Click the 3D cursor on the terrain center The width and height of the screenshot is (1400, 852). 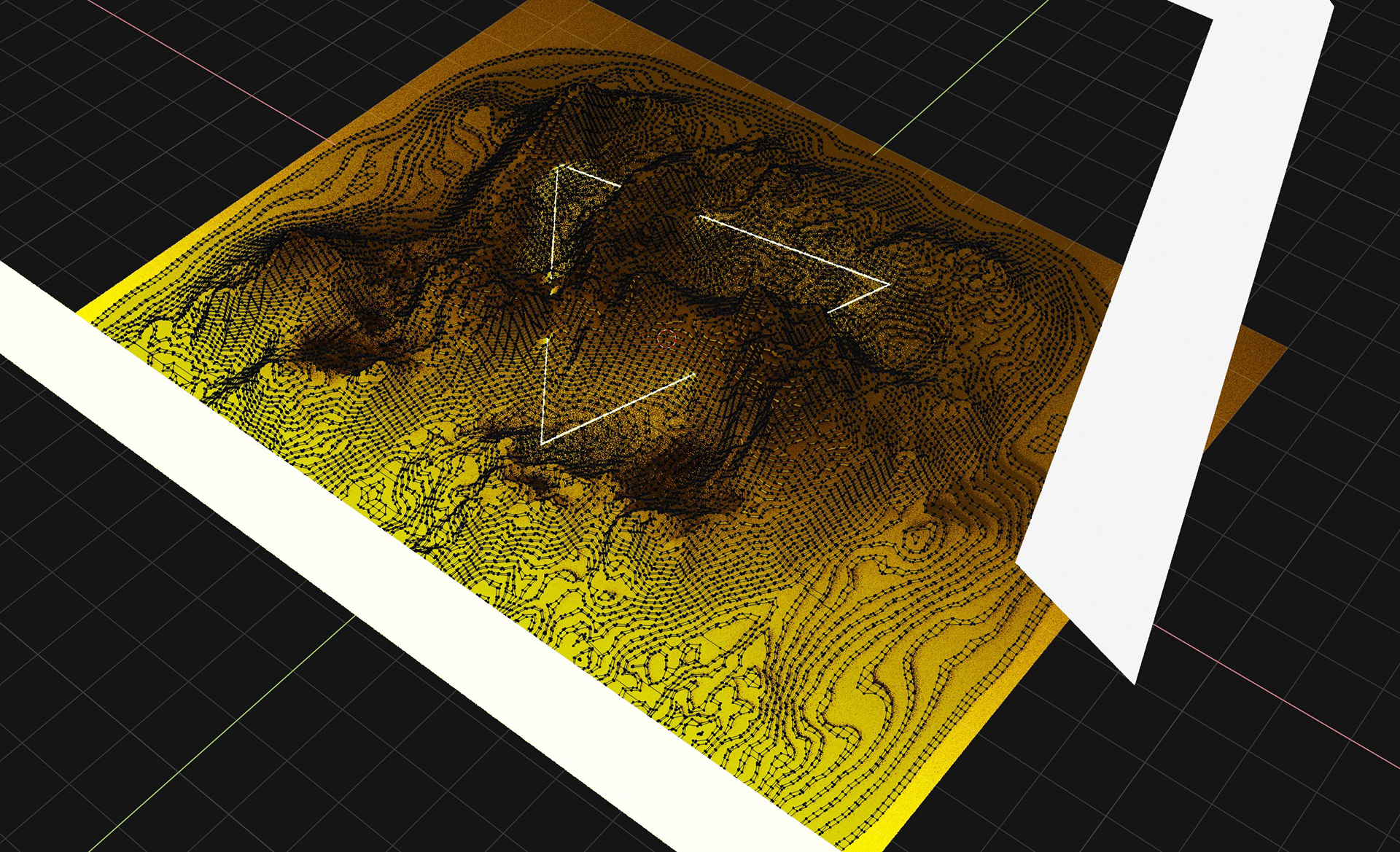coord(667,338)
